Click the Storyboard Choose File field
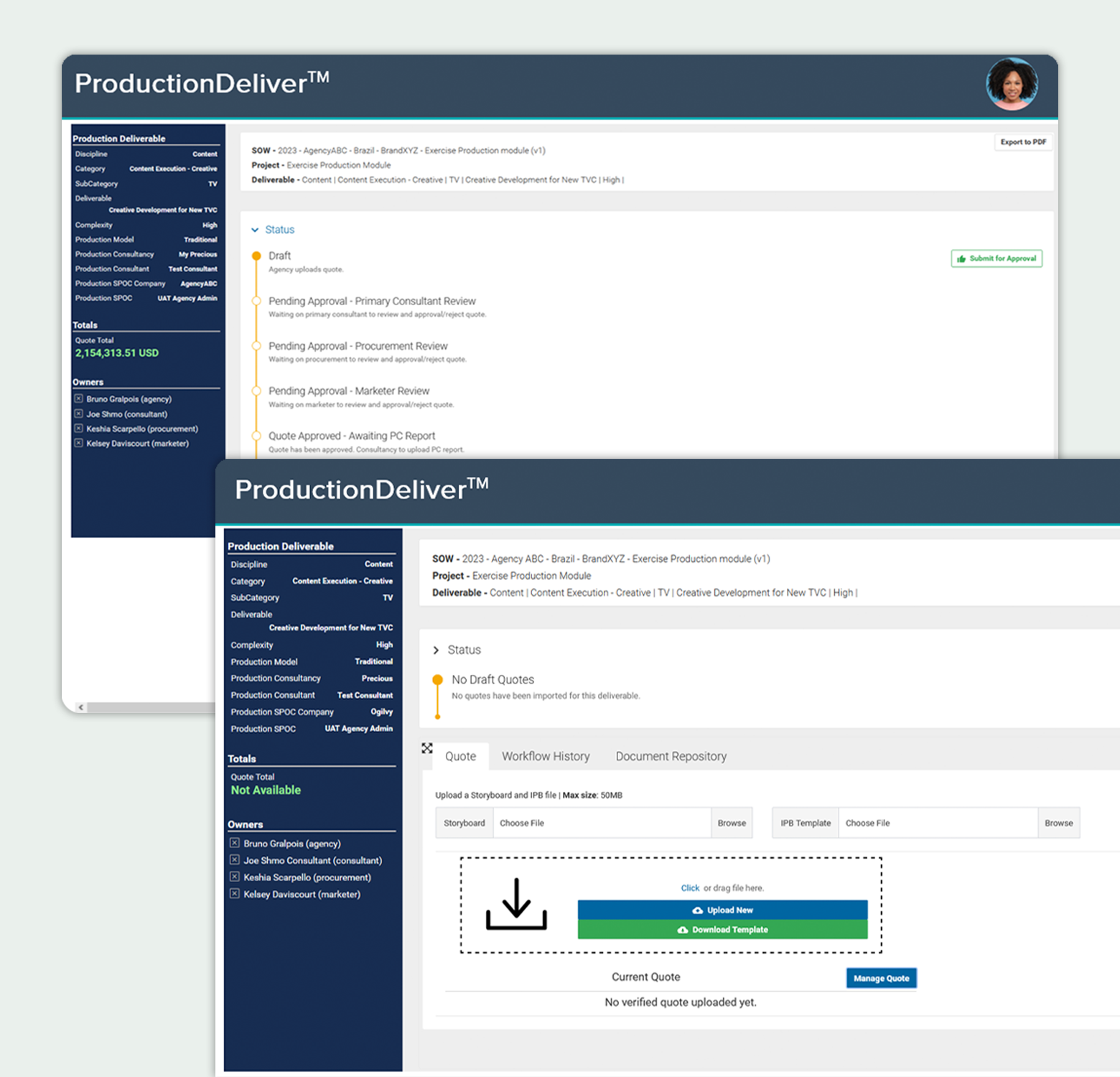Screen dimensions: 1120x1077 tap(601, 823)
